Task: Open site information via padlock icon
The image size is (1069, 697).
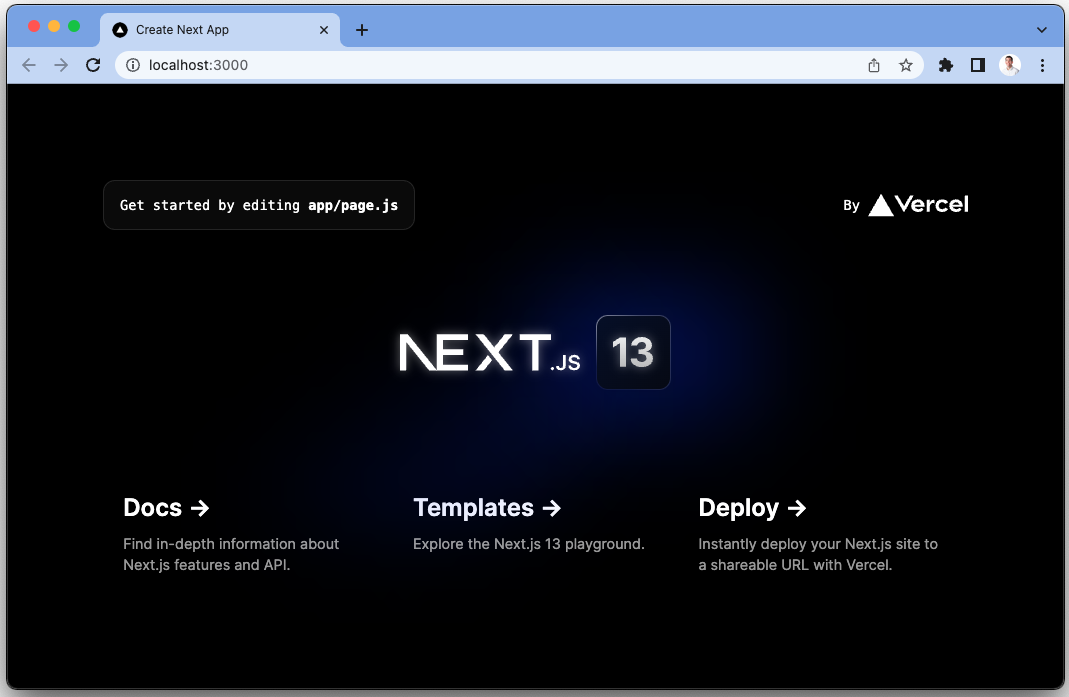Action: pyautogui.click(x=132, y=64)
